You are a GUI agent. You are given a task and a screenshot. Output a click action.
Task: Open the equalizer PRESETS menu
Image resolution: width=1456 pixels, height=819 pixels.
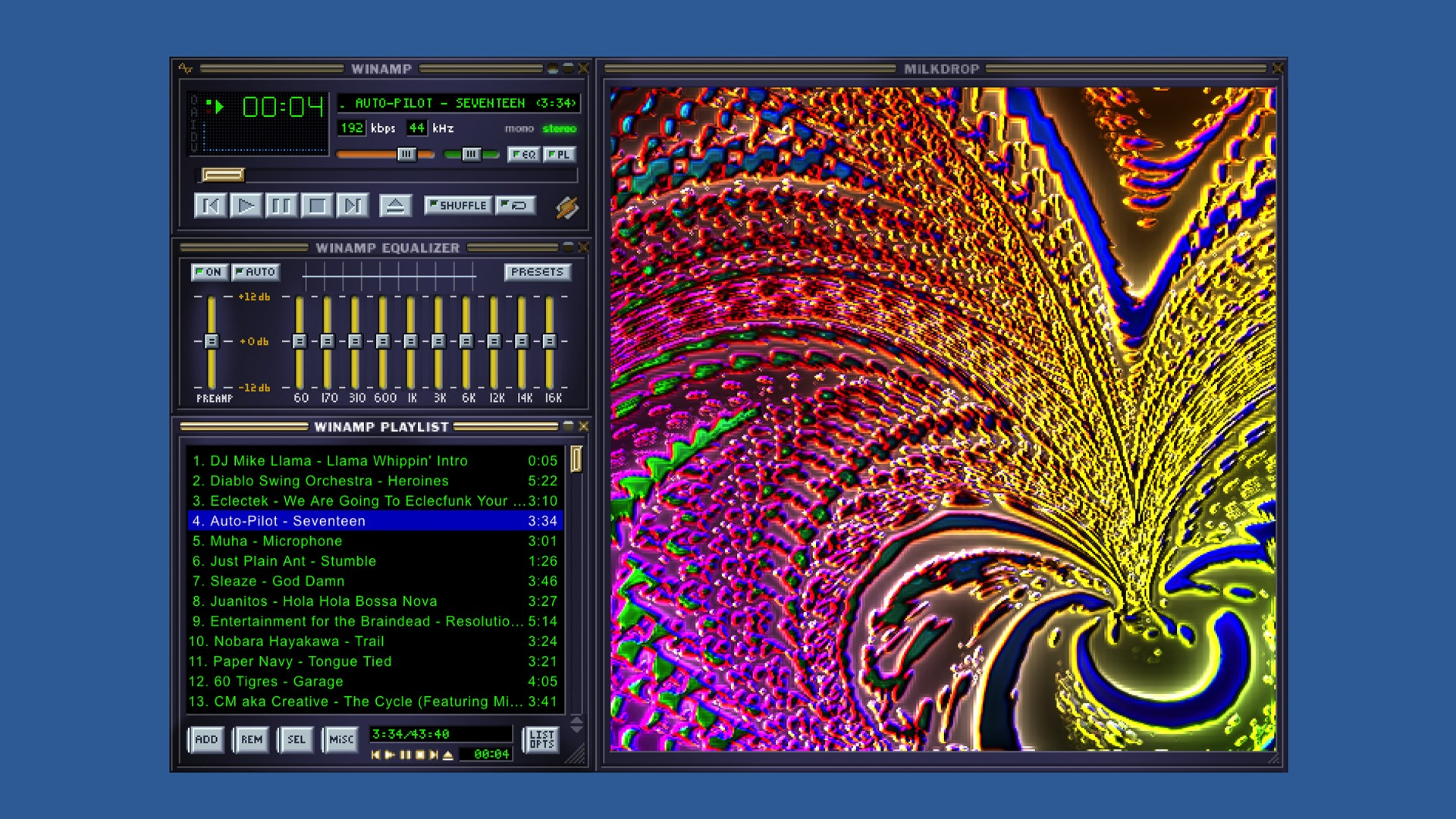tap(537, 271)
